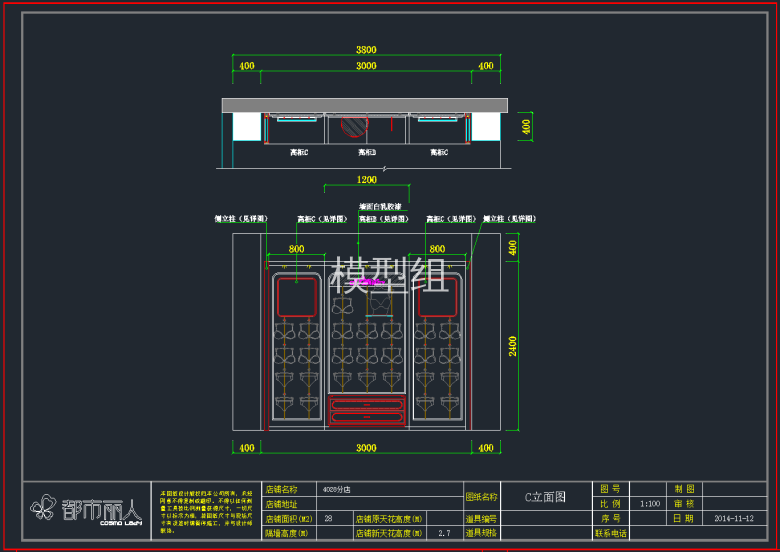Select the gray ceiling bar in plan view
This screenshot has height=552, width=780.
click(x=366, y=104)
